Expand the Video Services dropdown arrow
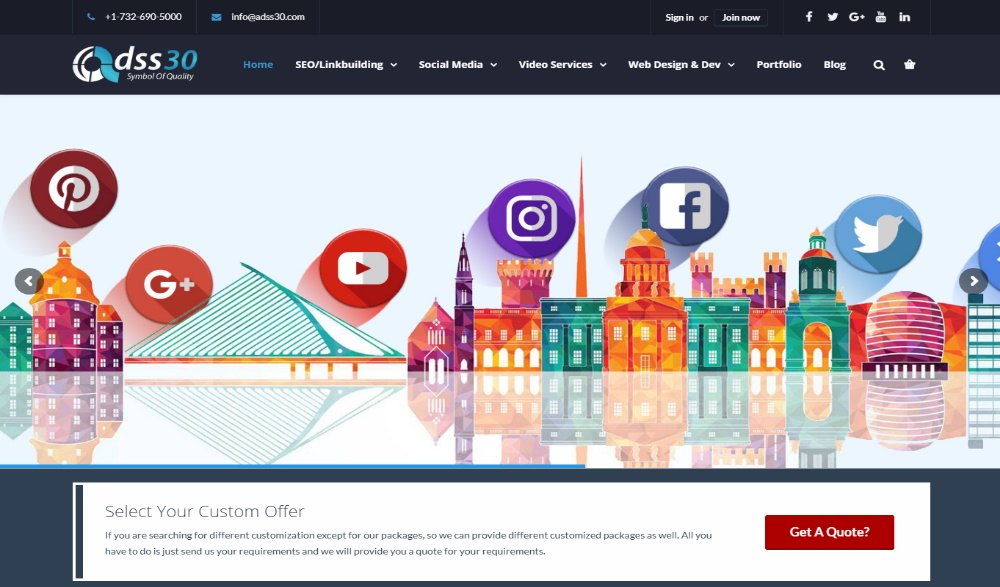The width and height of the screenshot is (1000, 587). coord(603,65)
